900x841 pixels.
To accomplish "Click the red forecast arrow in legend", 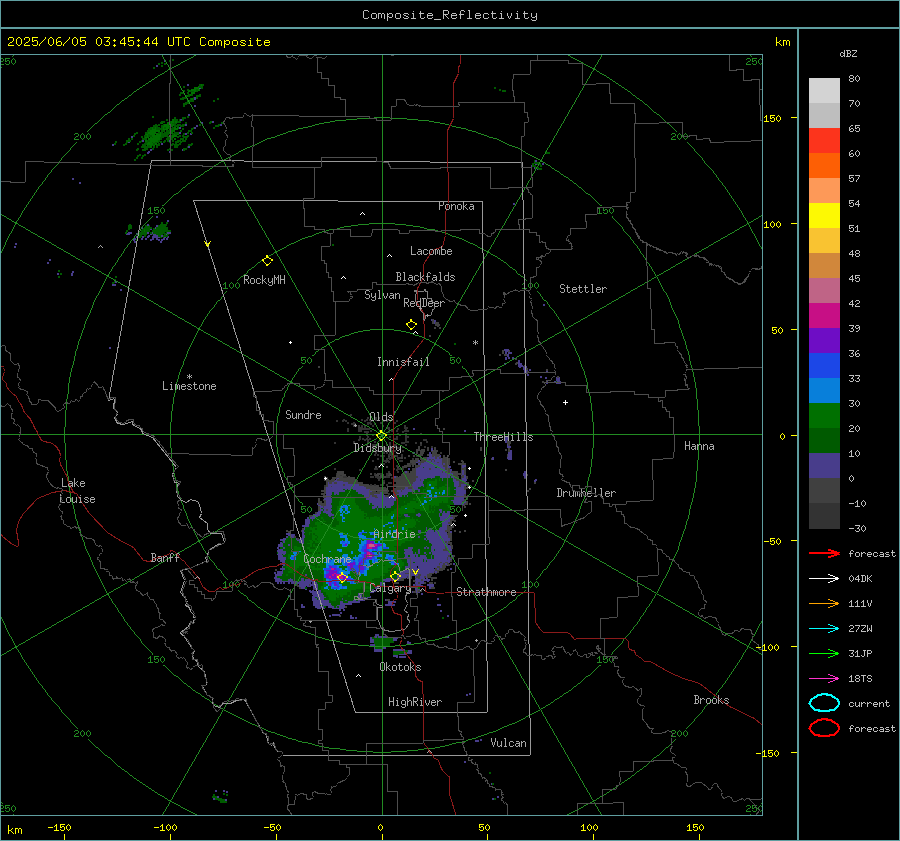I will coord(824,553).
